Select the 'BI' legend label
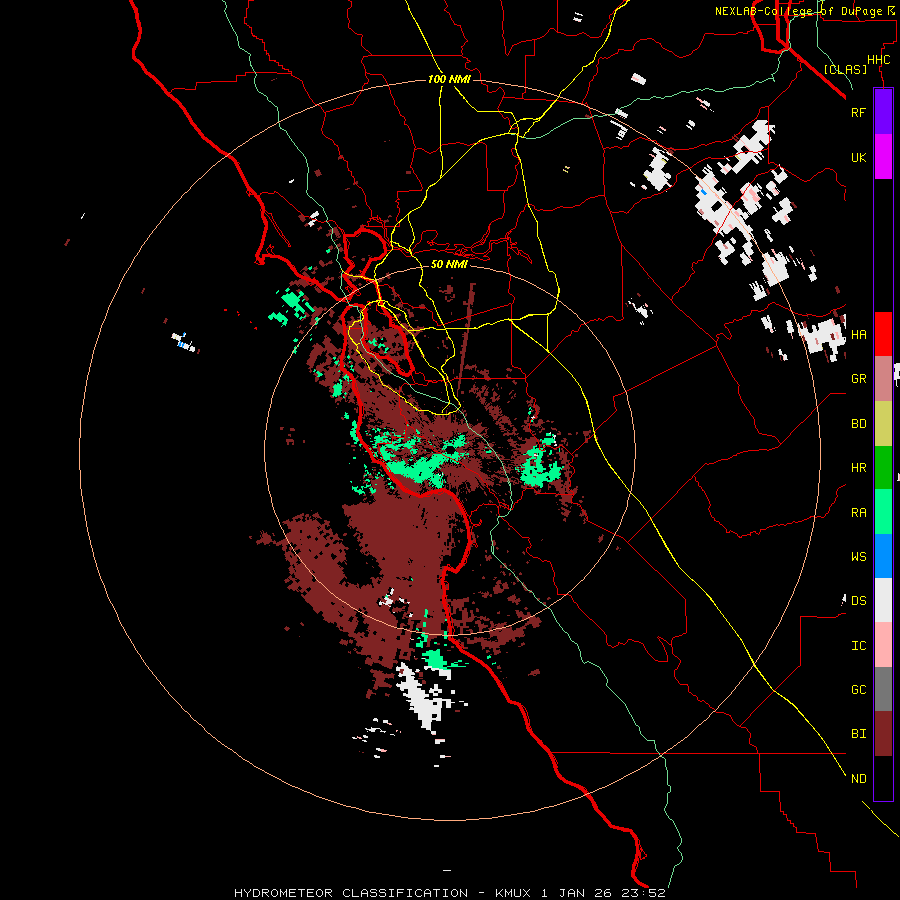Screen dimensions: 900x900 (858, 734)
